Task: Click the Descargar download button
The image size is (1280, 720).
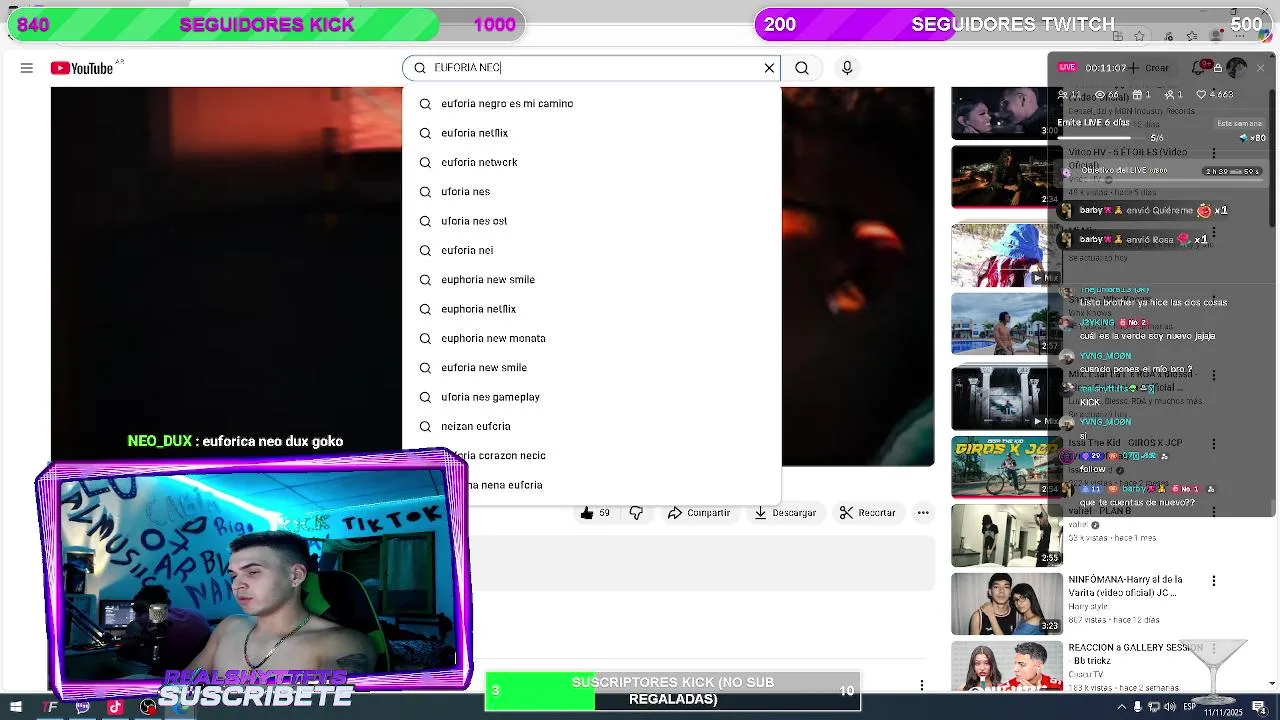Action: 785,513
